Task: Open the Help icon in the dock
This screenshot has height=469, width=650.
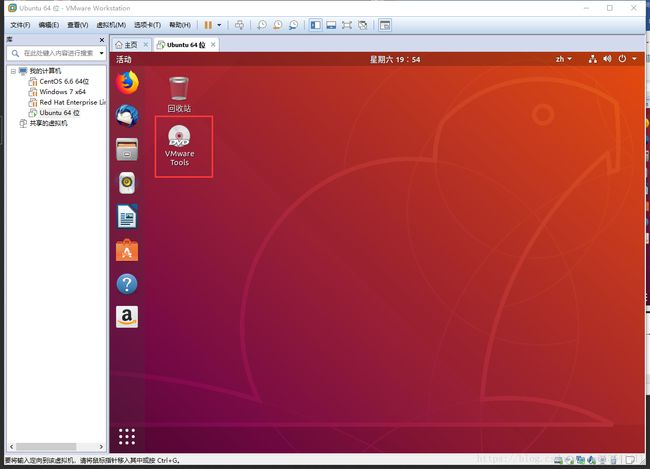Action: (127, 284)
